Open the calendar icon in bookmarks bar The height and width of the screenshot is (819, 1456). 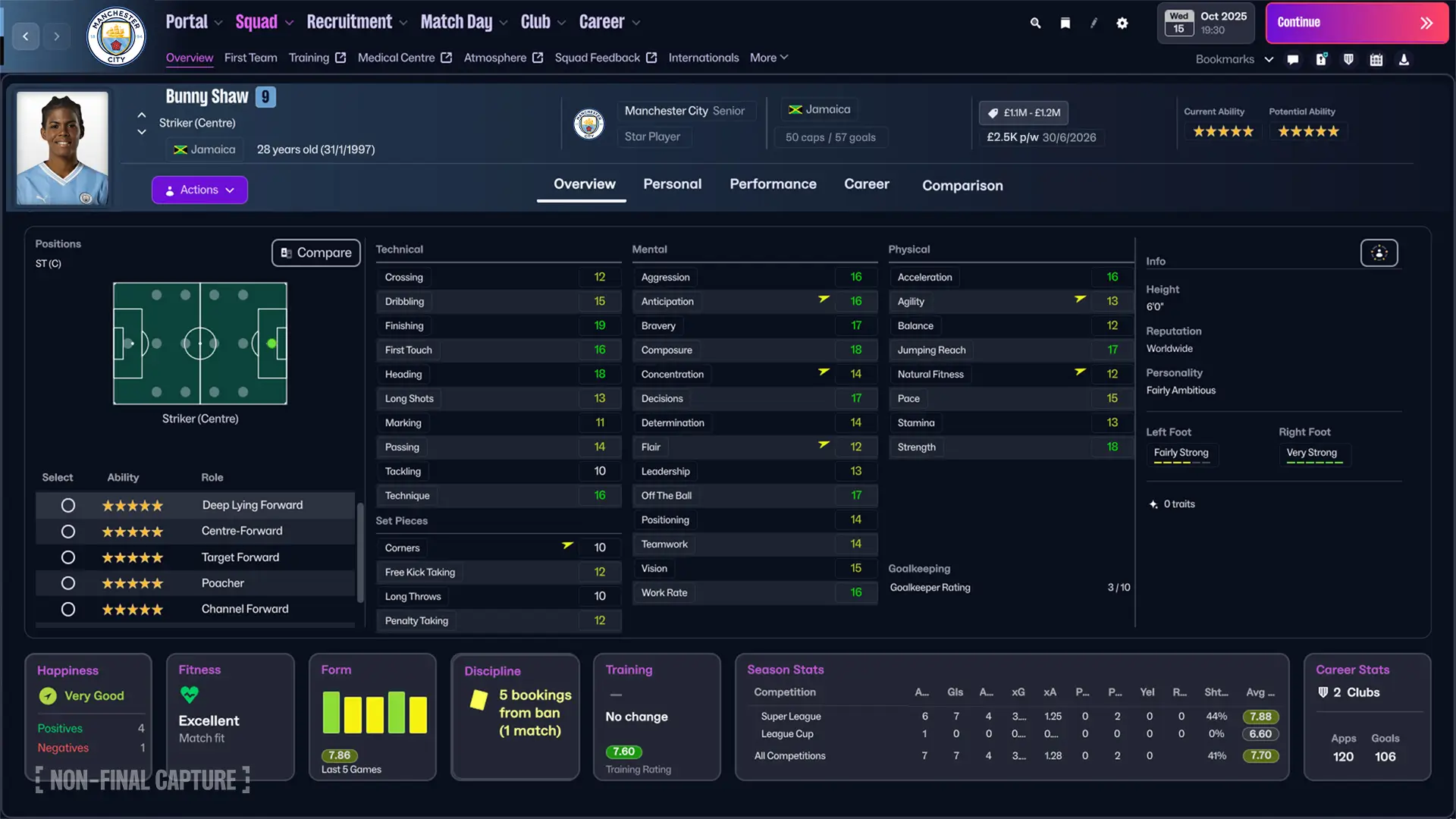pos(1376,59)
